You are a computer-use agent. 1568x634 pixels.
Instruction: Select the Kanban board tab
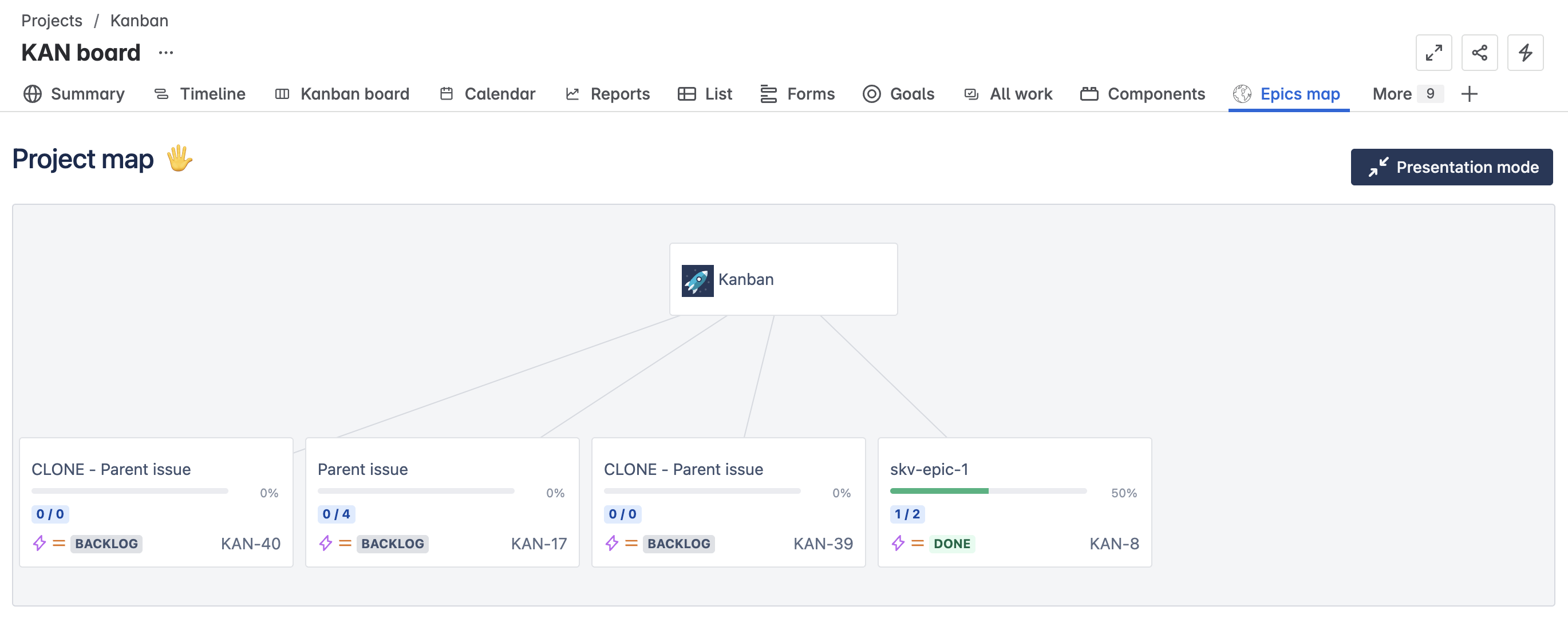pos(342,94)
